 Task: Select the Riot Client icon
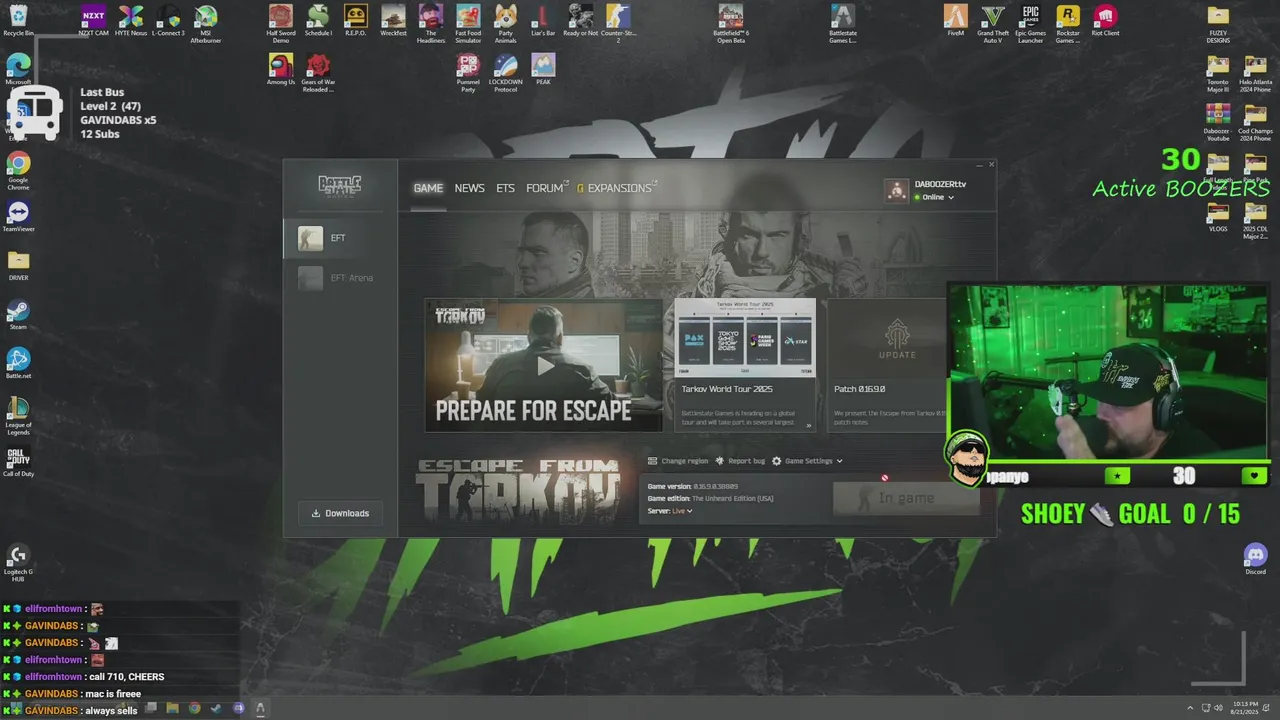tap(1105, 21)
